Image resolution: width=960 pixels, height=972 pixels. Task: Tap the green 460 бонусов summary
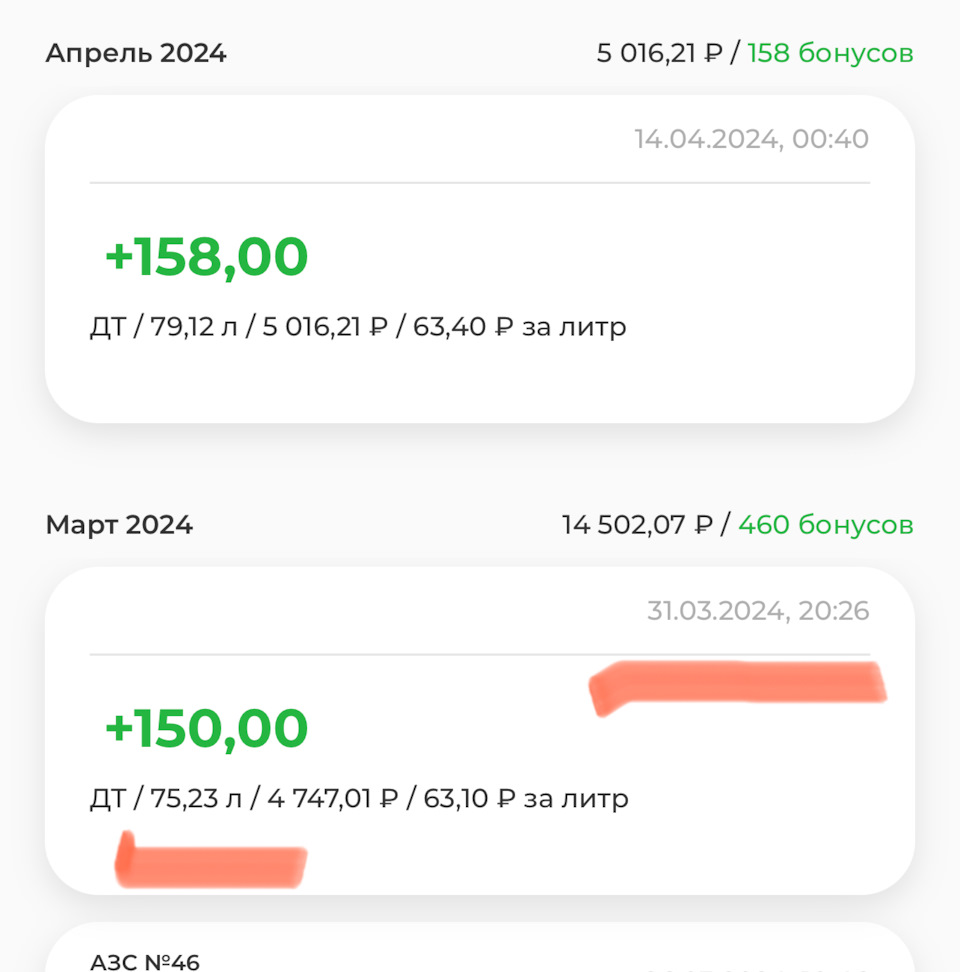pos(825,524)
